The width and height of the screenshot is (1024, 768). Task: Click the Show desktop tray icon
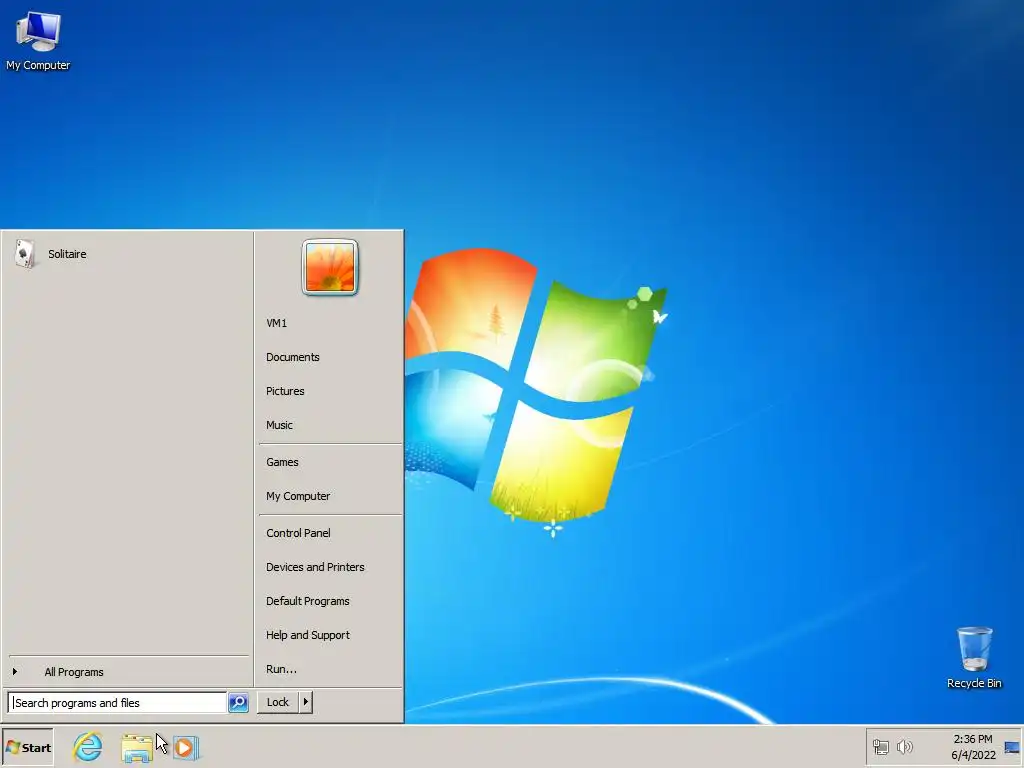coord(1012,748)
